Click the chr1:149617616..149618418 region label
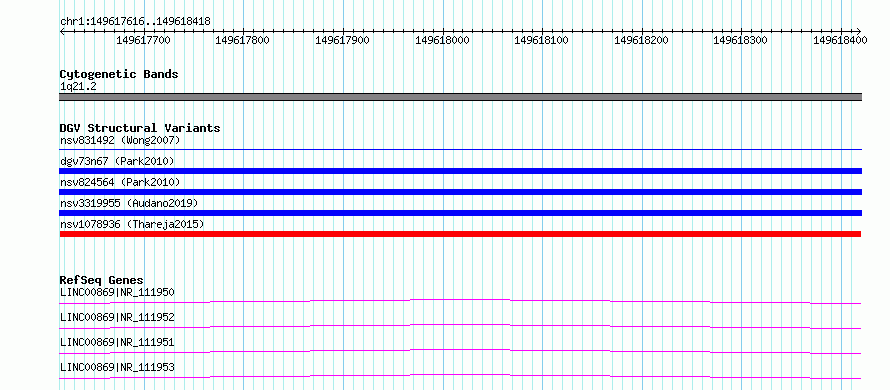890x390 pixels. tap(135, 22)
